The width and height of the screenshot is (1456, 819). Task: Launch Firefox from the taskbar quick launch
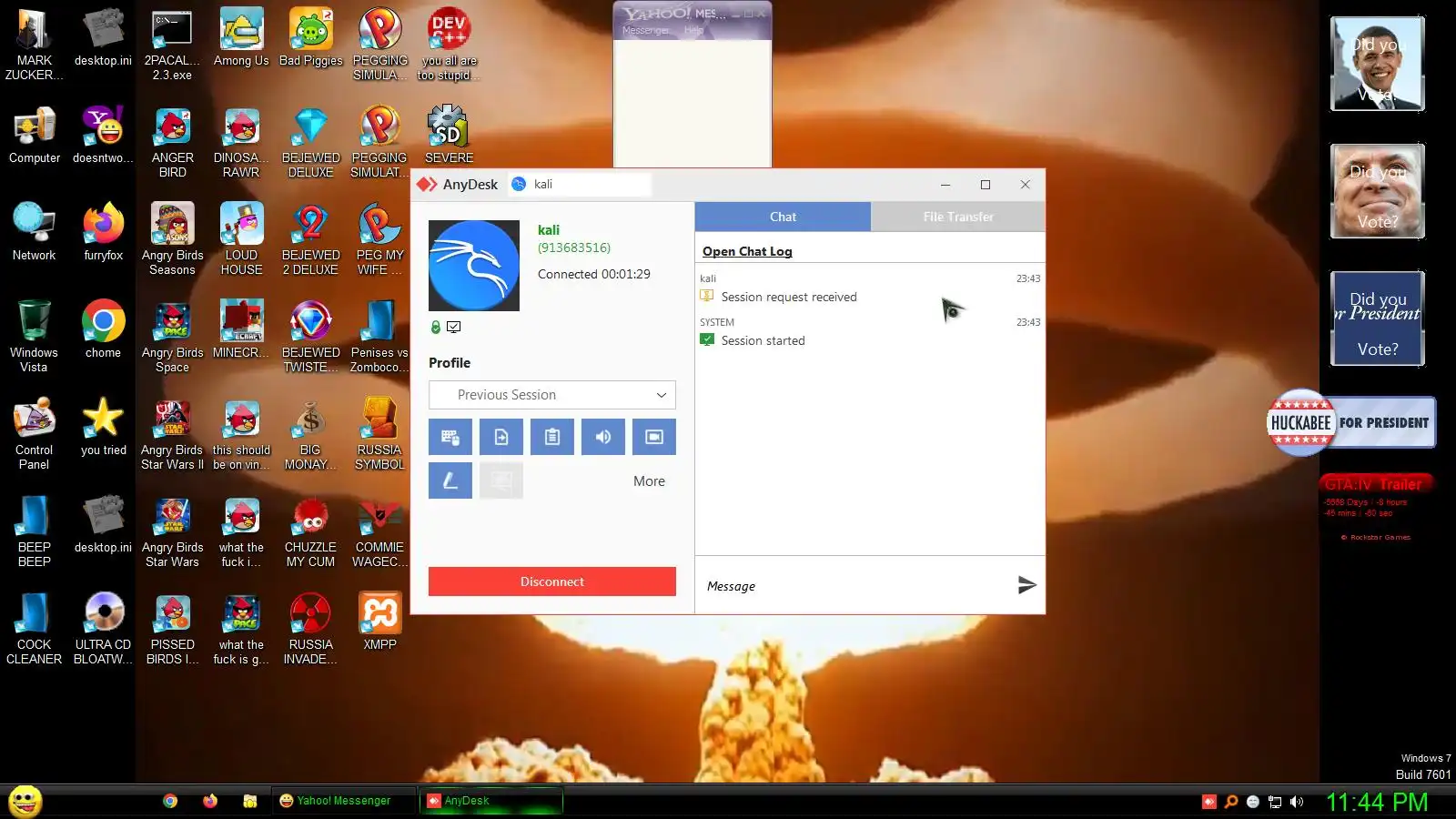coord(210,801)
